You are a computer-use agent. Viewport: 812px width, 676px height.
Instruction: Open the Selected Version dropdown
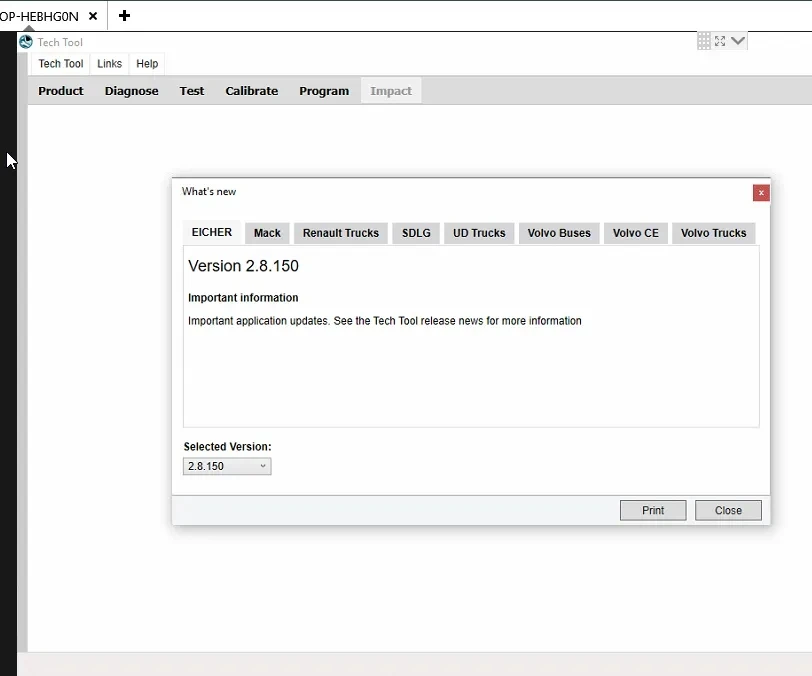coord(227,466)
